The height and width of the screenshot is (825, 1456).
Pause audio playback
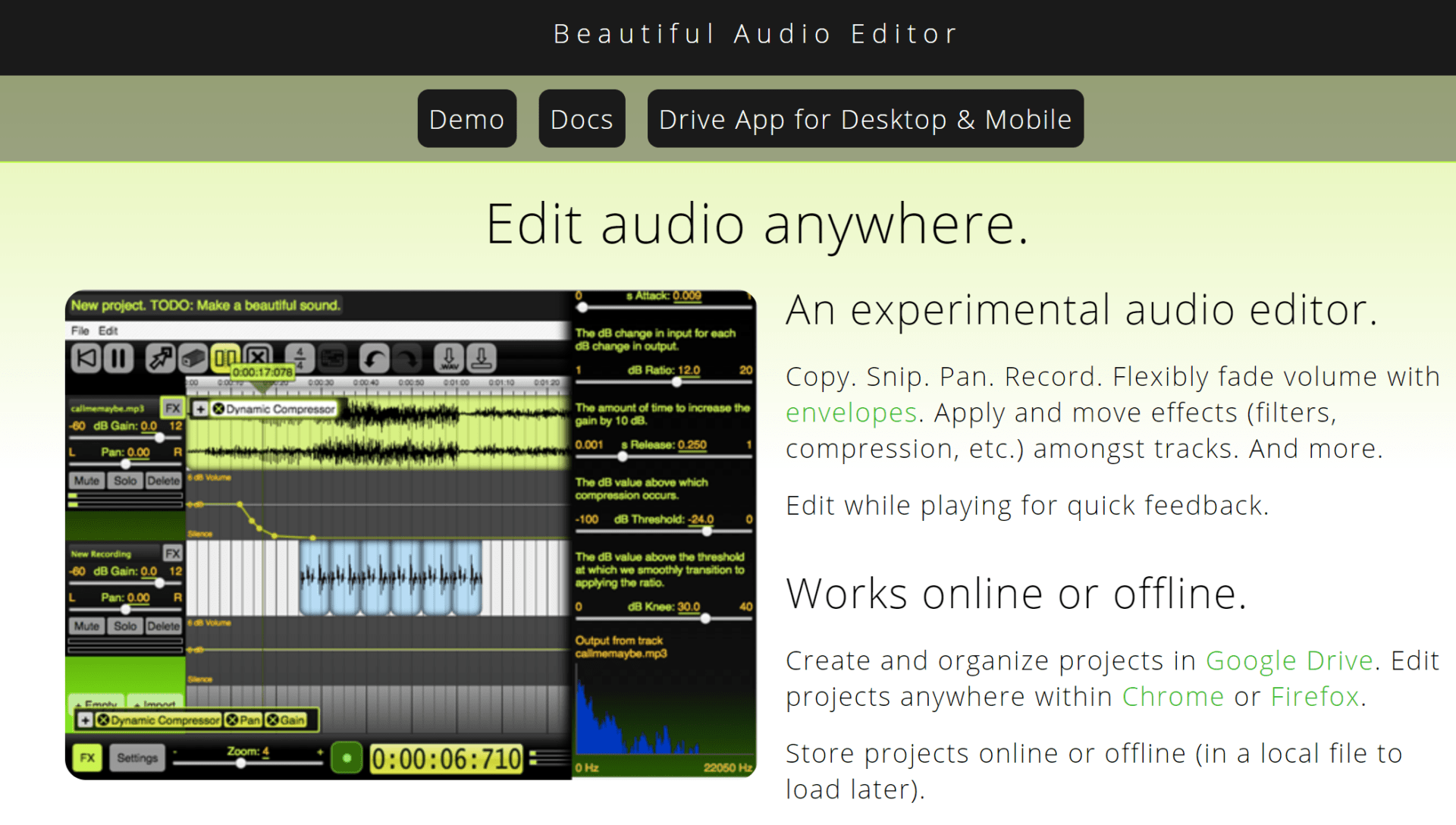(118, 357)
